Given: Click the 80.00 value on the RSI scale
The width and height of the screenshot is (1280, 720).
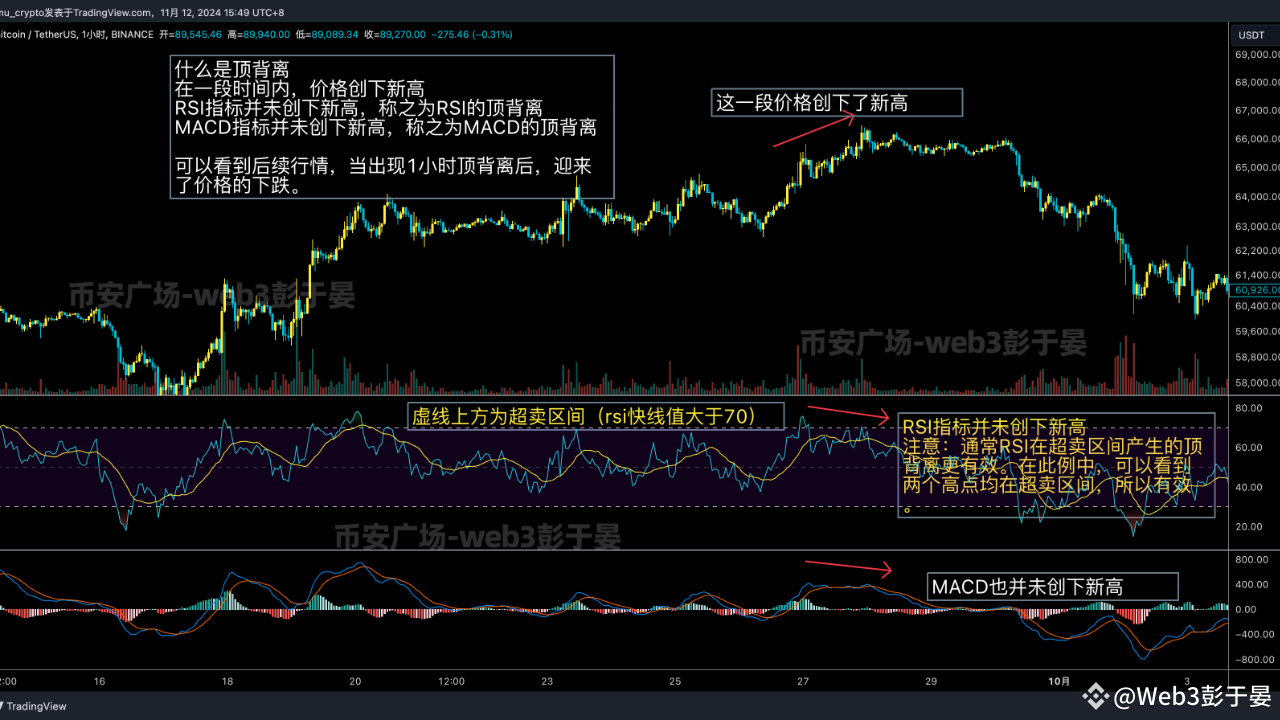Looking at the screenshot, I should click(1250, 406).
